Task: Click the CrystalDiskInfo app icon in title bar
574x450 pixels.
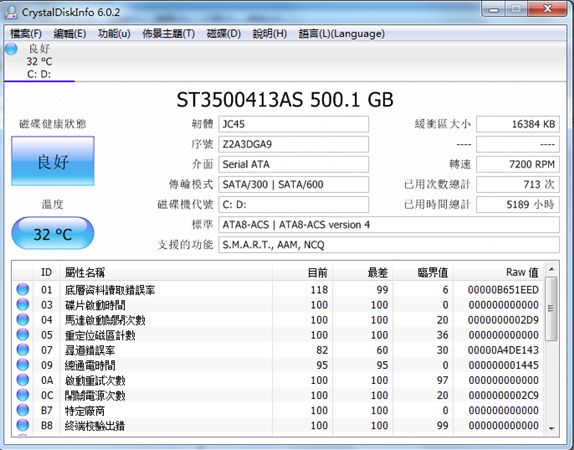Action: pyautogui.click(x=11, y=12)
